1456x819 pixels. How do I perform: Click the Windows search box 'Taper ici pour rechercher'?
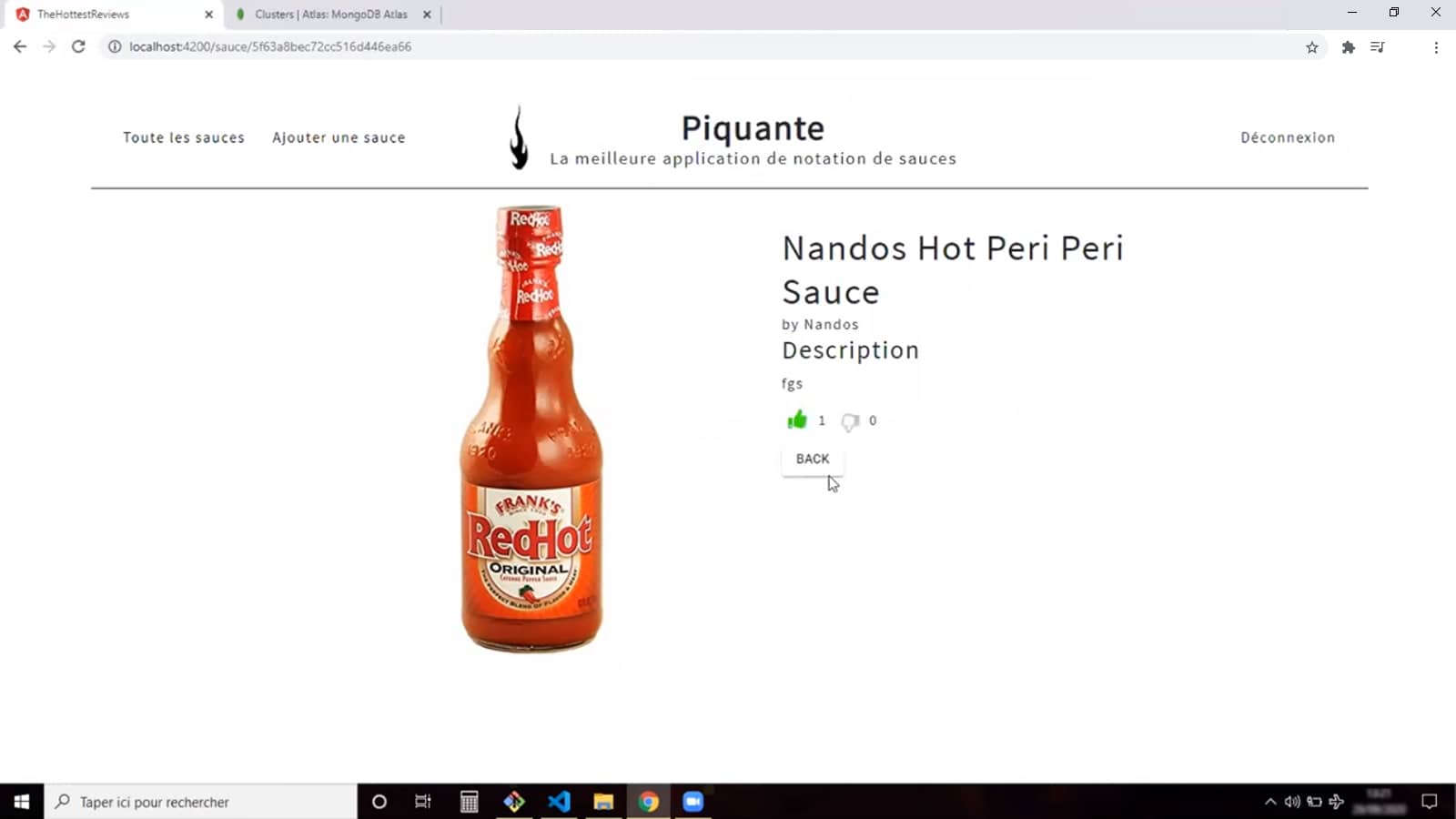[x=200, y=802]
